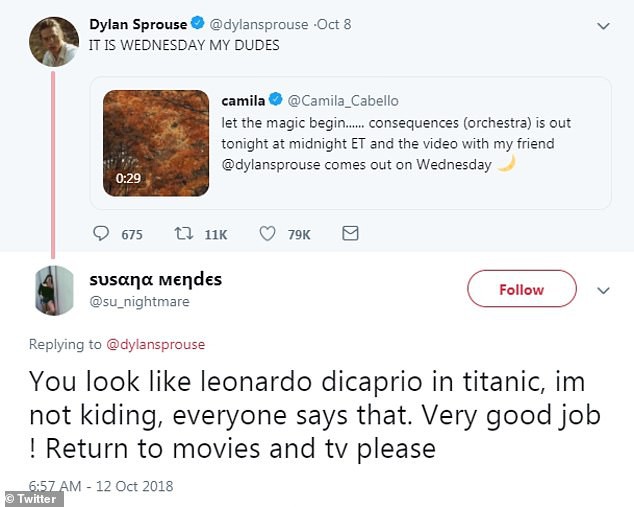Click the reply speech bubble icon
634x507 pixels.
click(x=101, y=234)
